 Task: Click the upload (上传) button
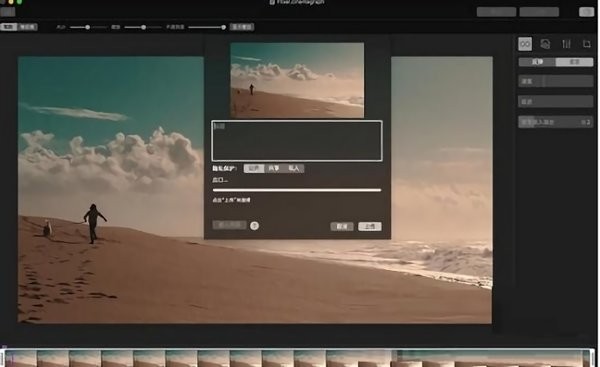tap(370, 227)
